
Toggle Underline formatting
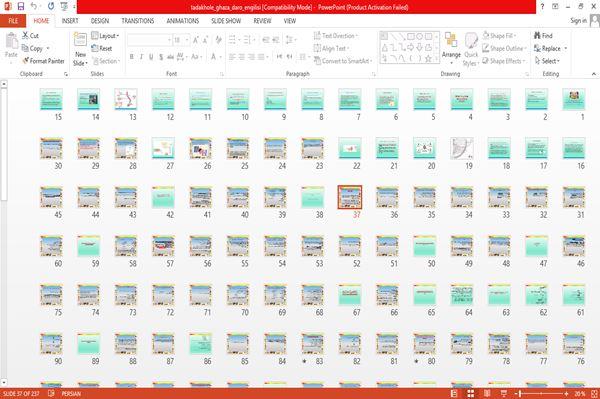(151, 57)
